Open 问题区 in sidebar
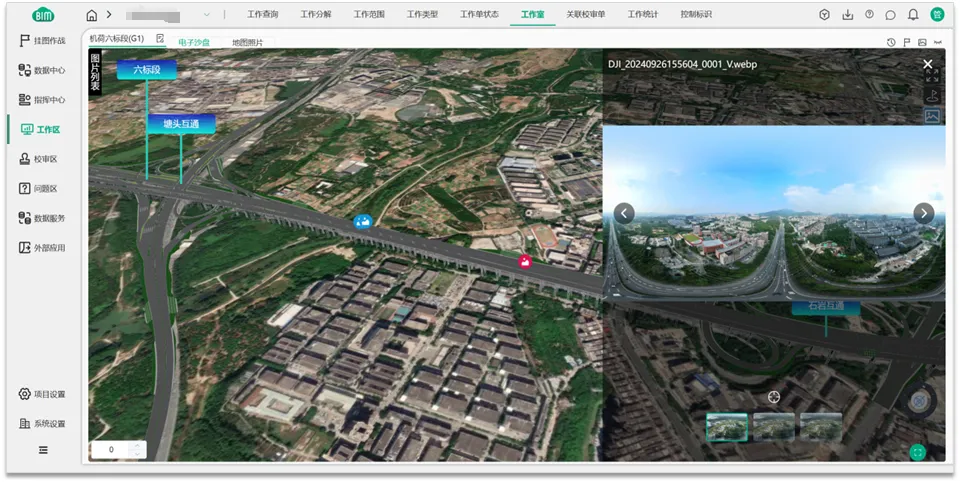The height and width of the screenshot is (483, 960). (x=39, y=189)
